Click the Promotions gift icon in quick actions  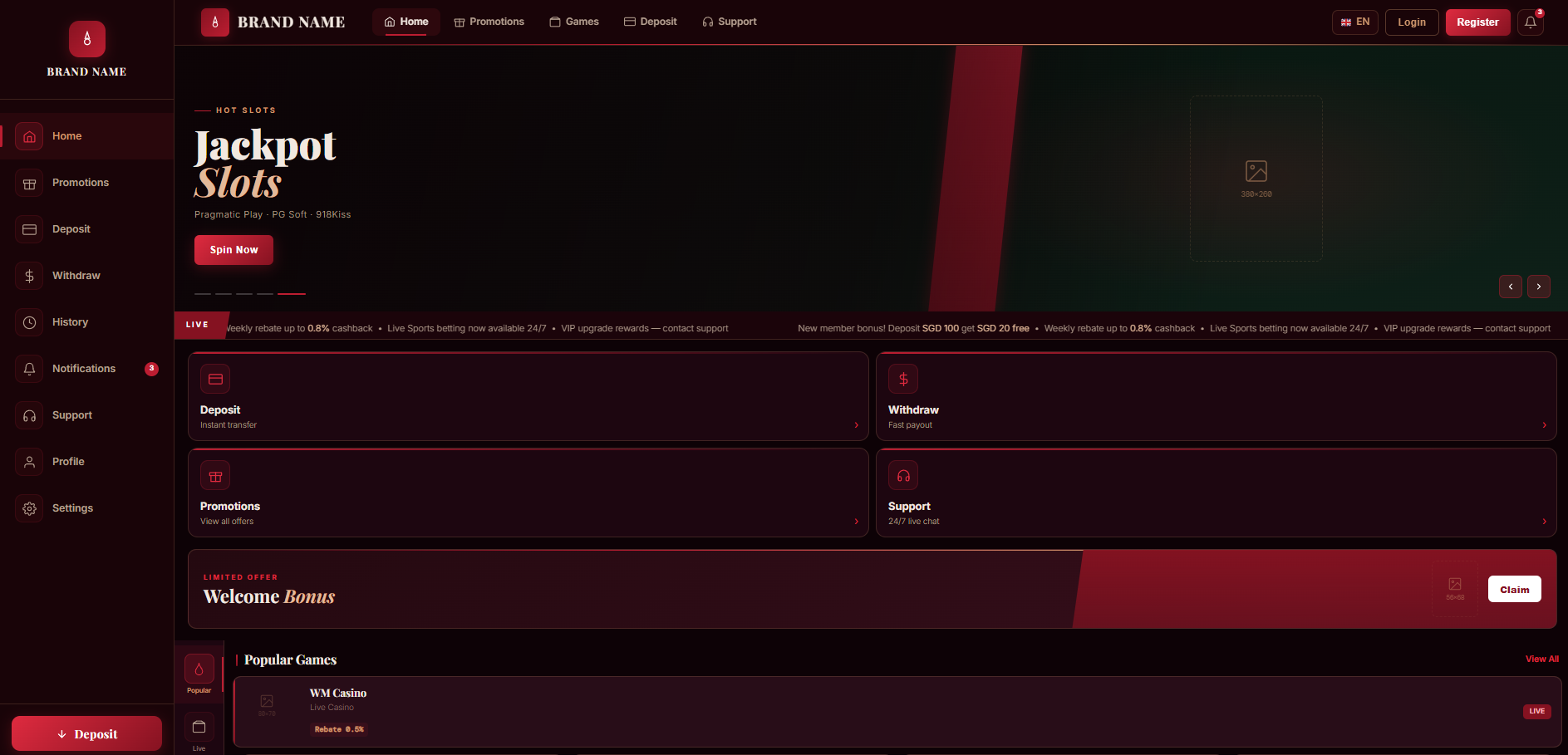pos(215,476)
